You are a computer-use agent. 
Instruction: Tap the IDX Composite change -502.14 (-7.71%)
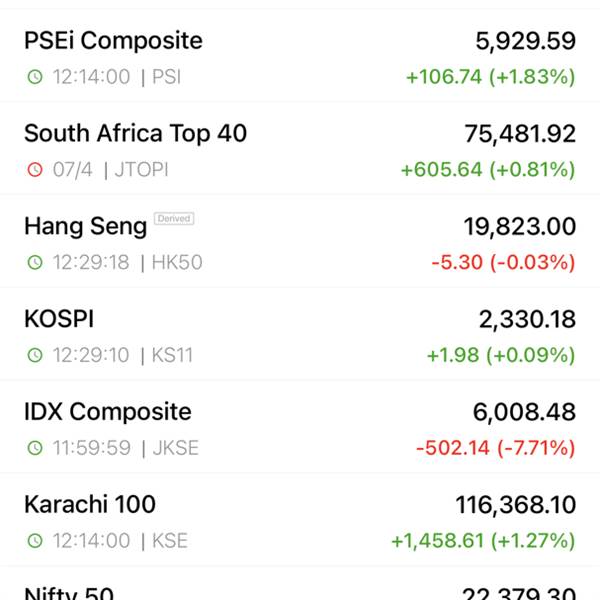coord(496,448)
